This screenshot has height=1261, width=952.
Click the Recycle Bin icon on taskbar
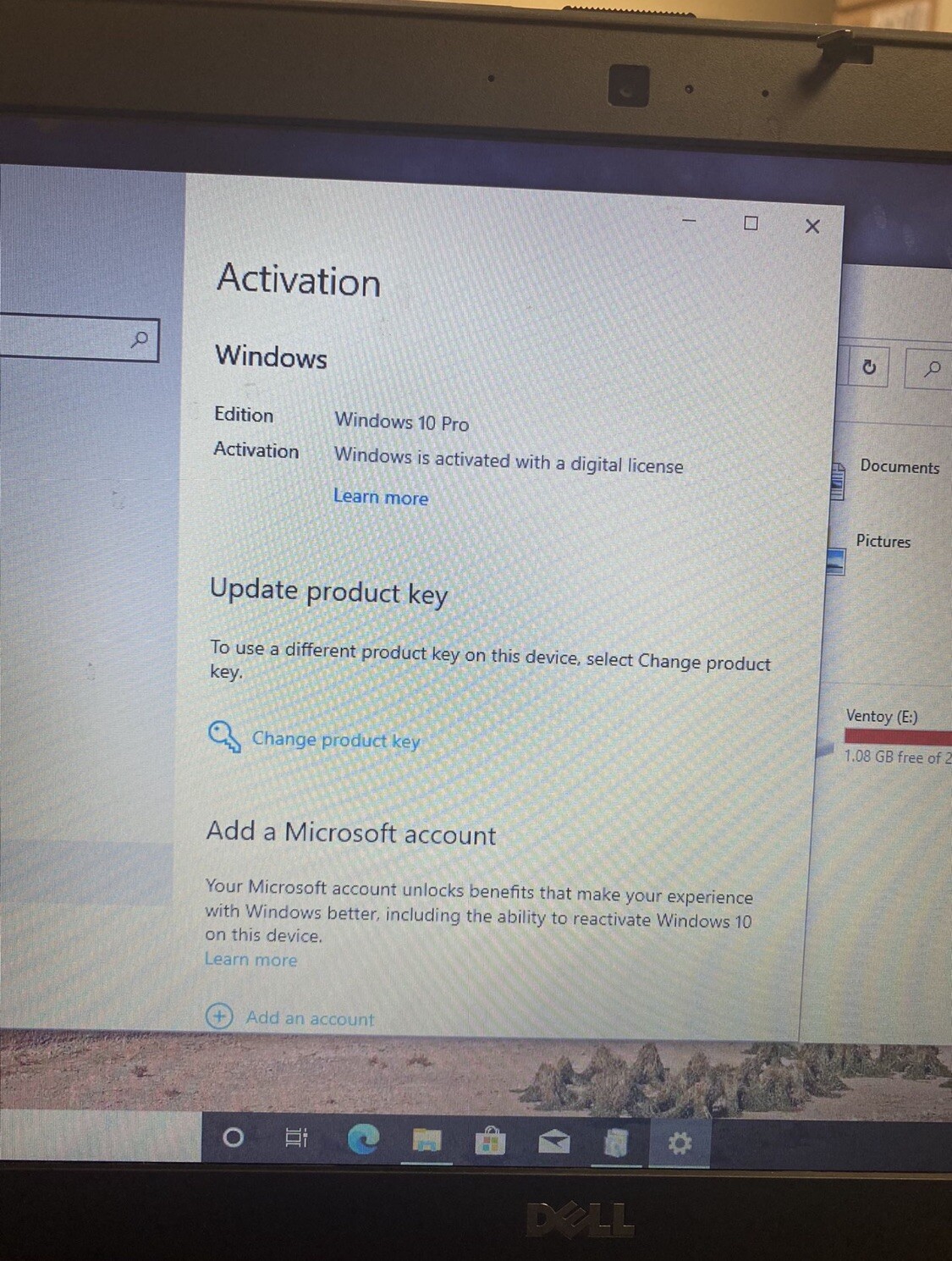[617, 1143]
